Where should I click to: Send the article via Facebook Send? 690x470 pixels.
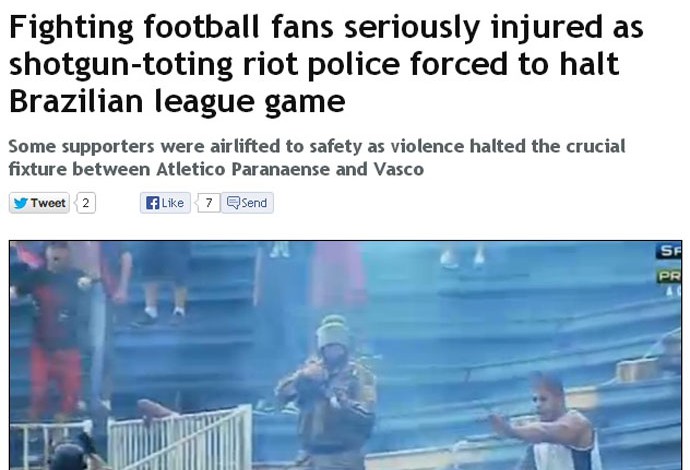click(247, 203)
